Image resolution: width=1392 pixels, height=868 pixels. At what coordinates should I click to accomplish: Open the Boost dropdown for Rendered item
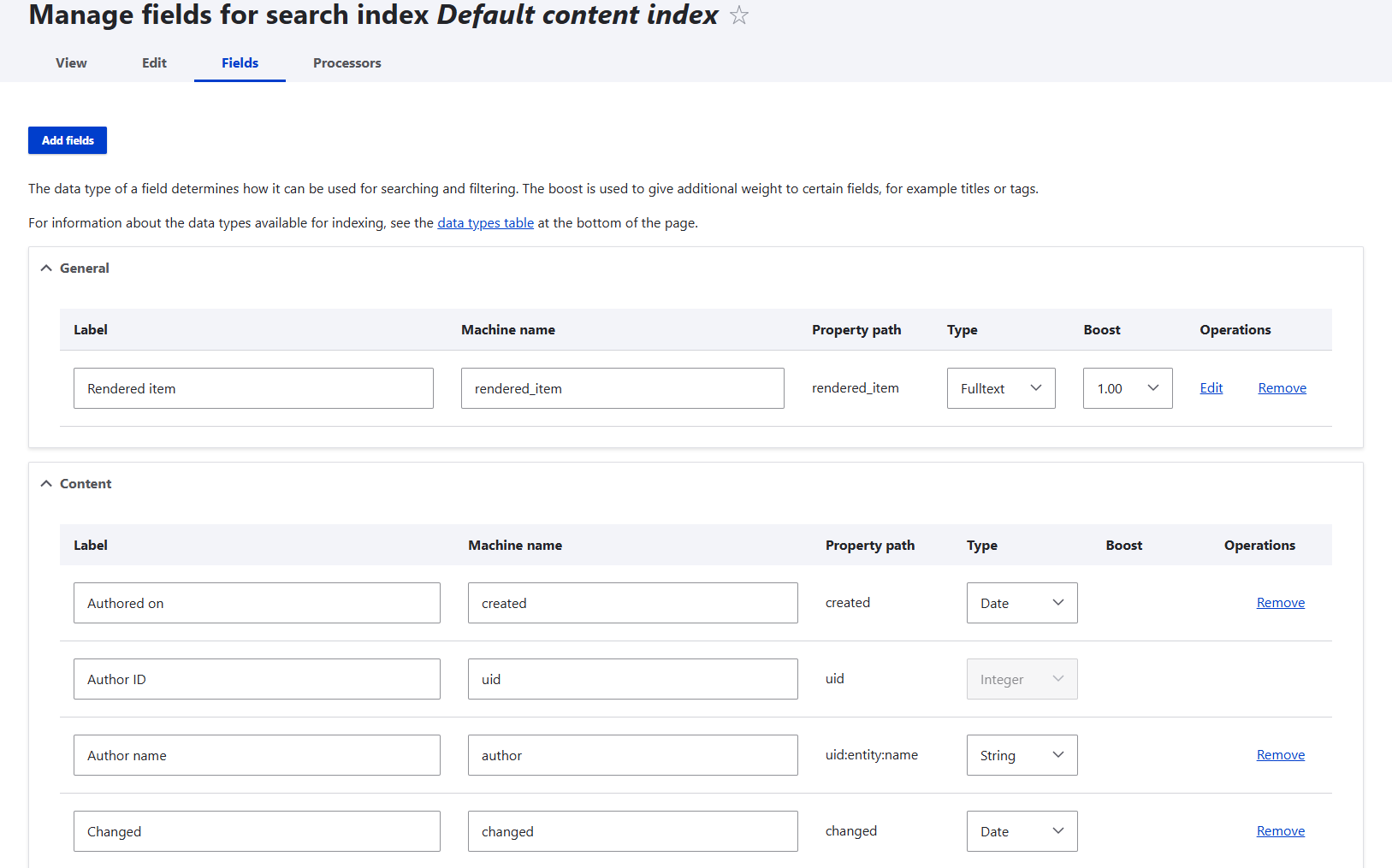tap(1127, 387)
